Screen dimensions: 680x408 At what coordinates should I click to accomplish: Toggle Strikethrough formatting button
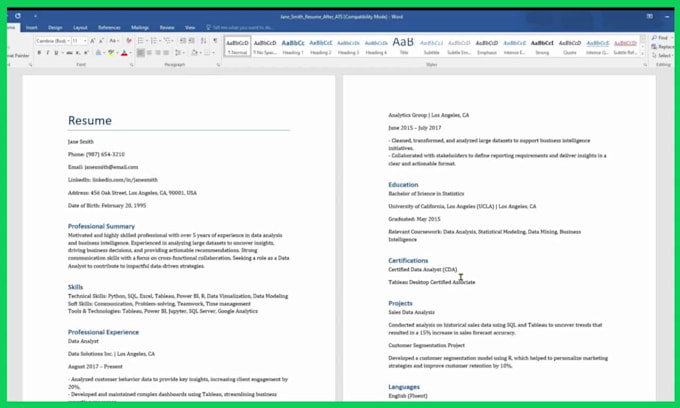[69, 53]
